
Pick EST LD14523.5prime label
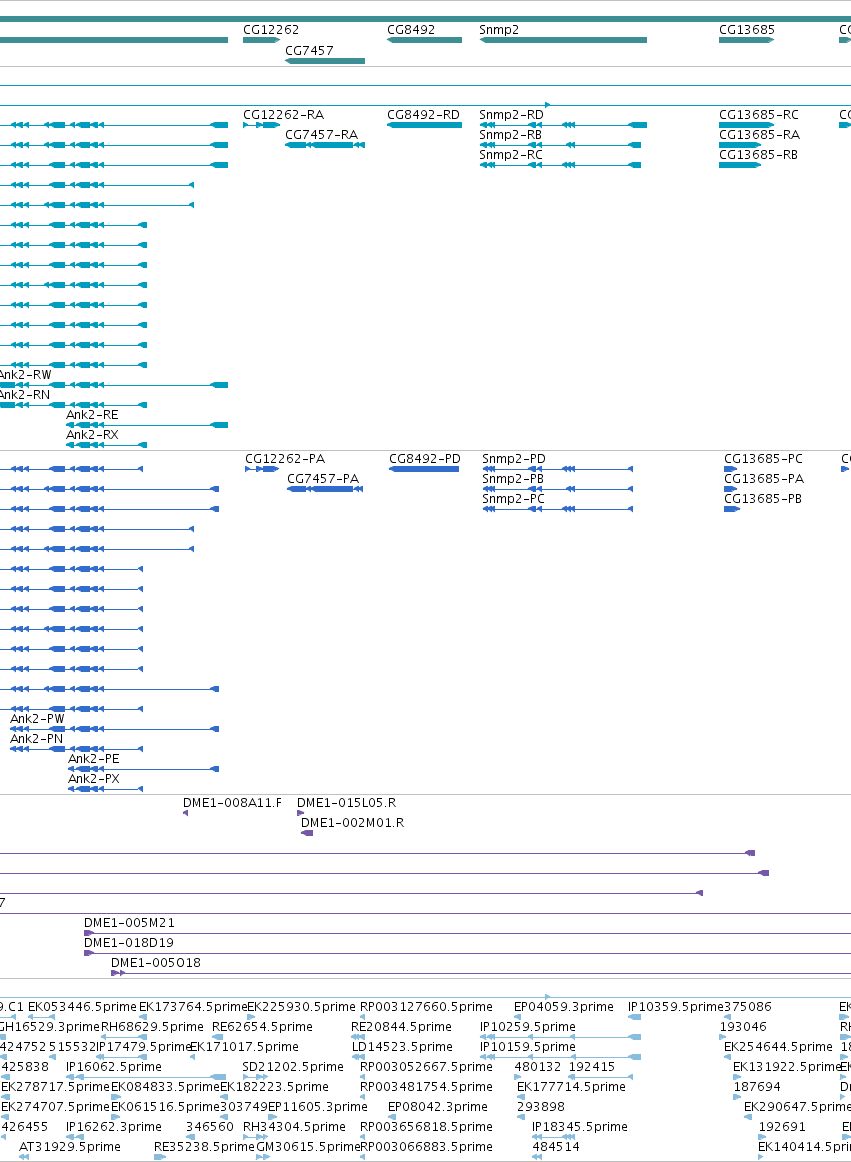click(x=402, y=1047)
